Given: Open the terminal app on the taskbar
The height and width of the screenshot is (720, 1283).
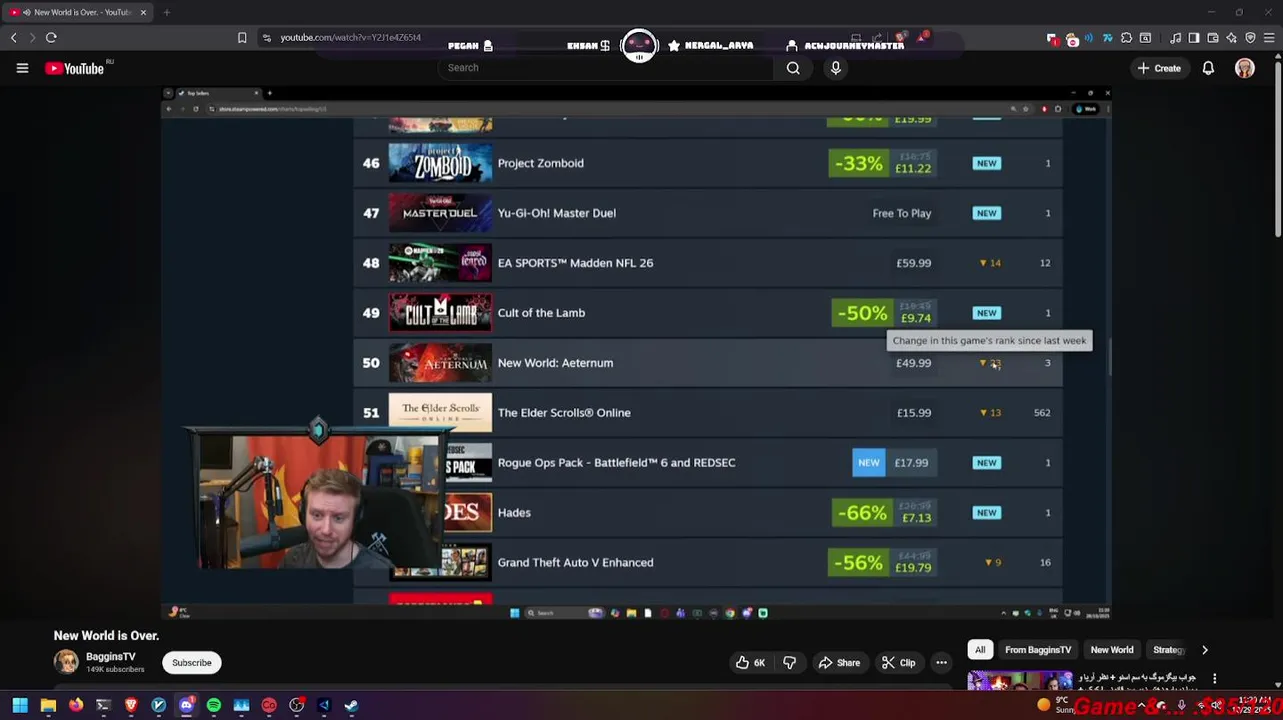Looking at the screenshot, I should 103,705.
